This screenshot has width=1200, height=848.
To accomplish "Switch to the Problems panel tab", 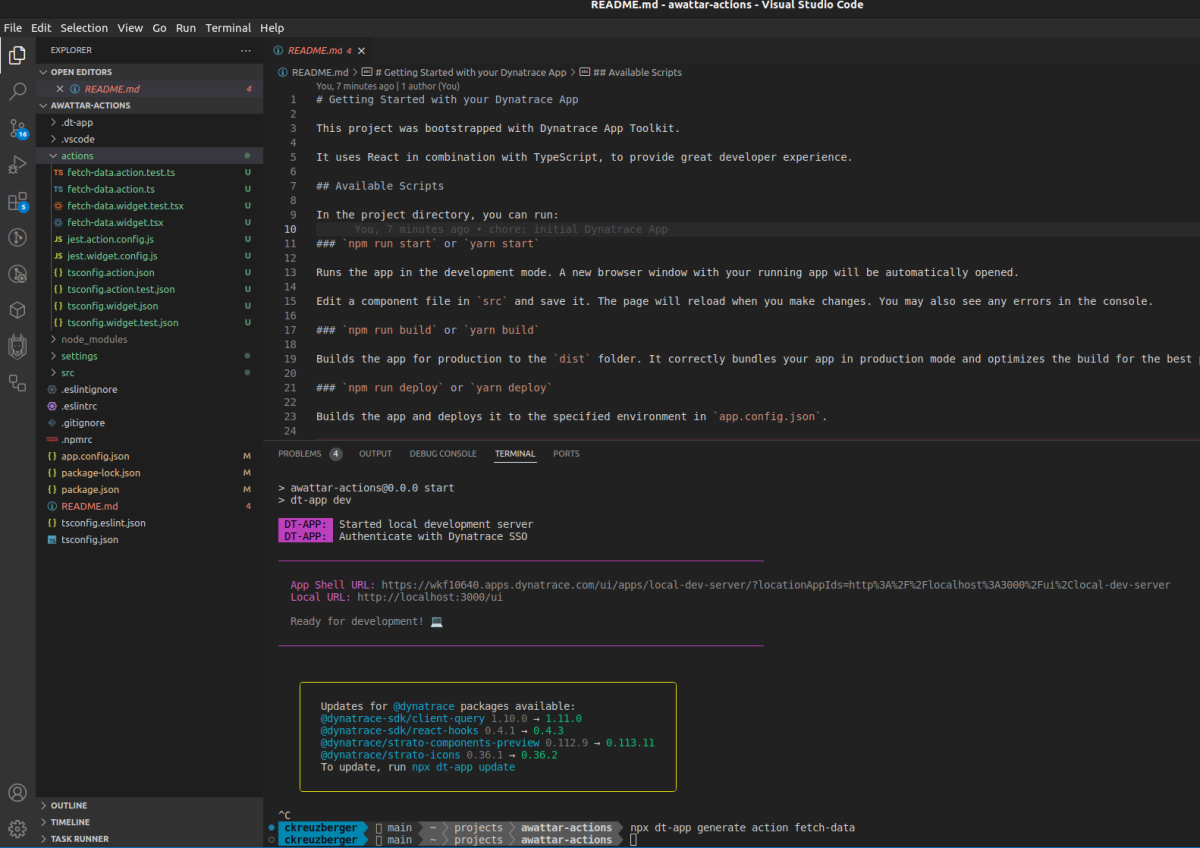I will 300,454.
